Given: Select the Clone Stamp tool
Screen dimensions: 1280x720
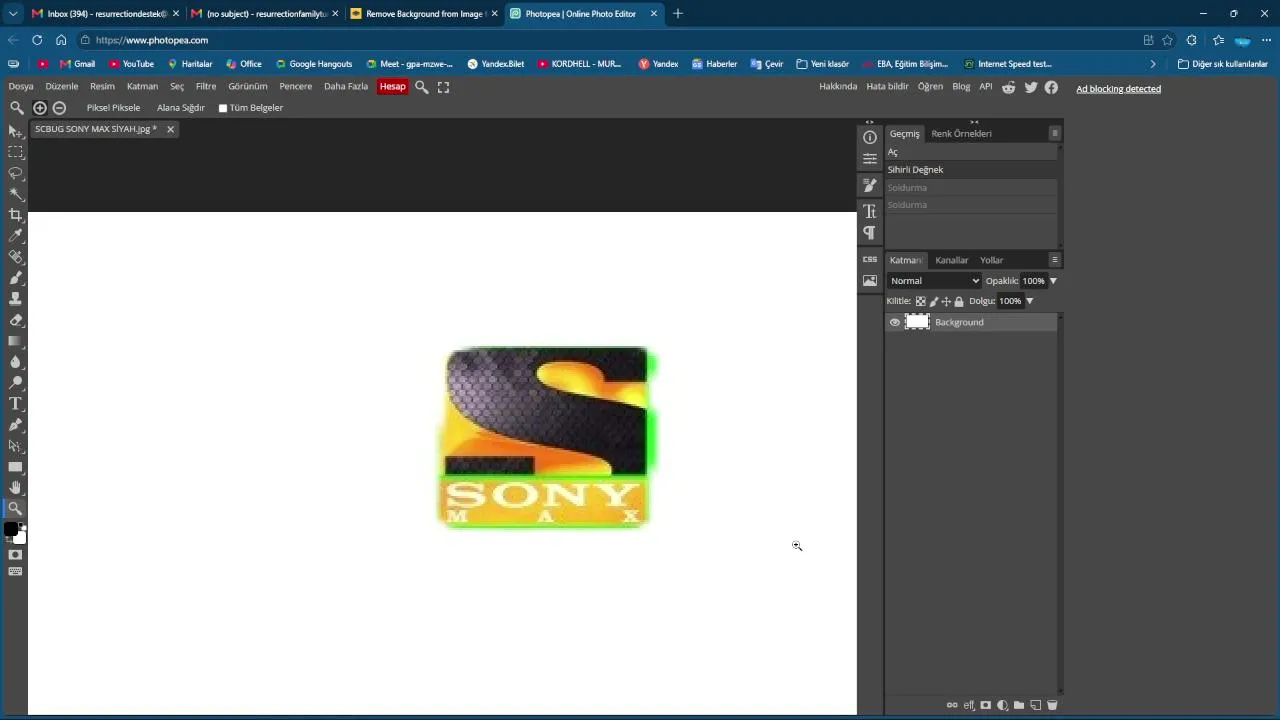Looking at the screenshot, I should click(15, 299).
